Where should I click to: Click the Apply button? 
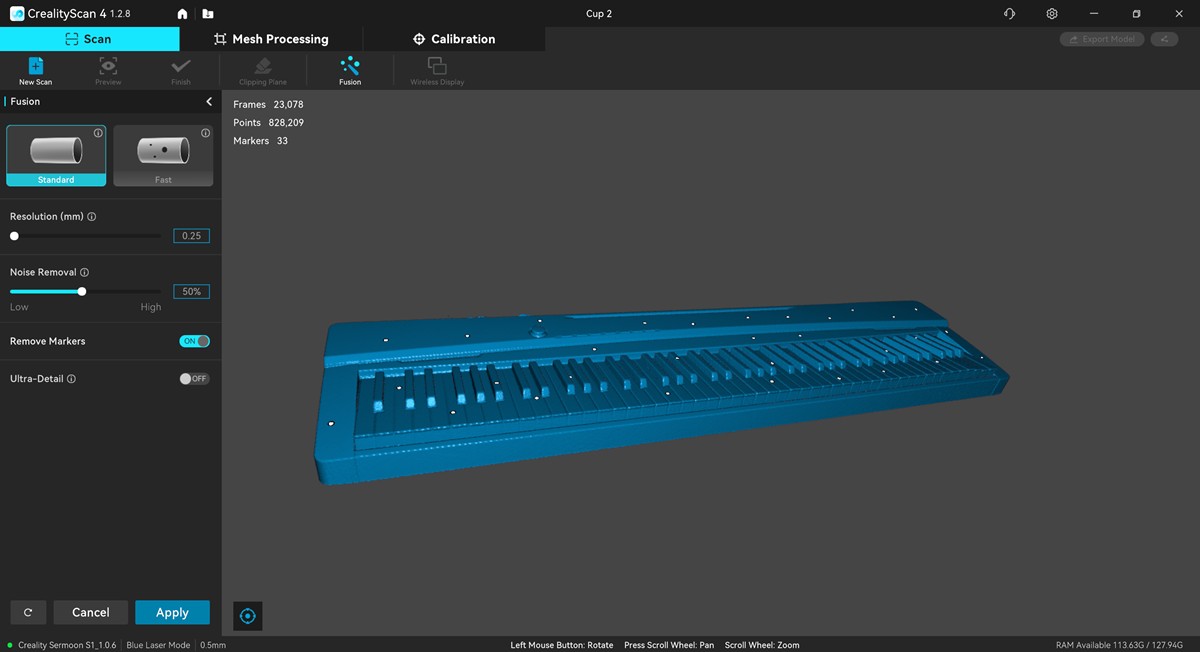172,612
